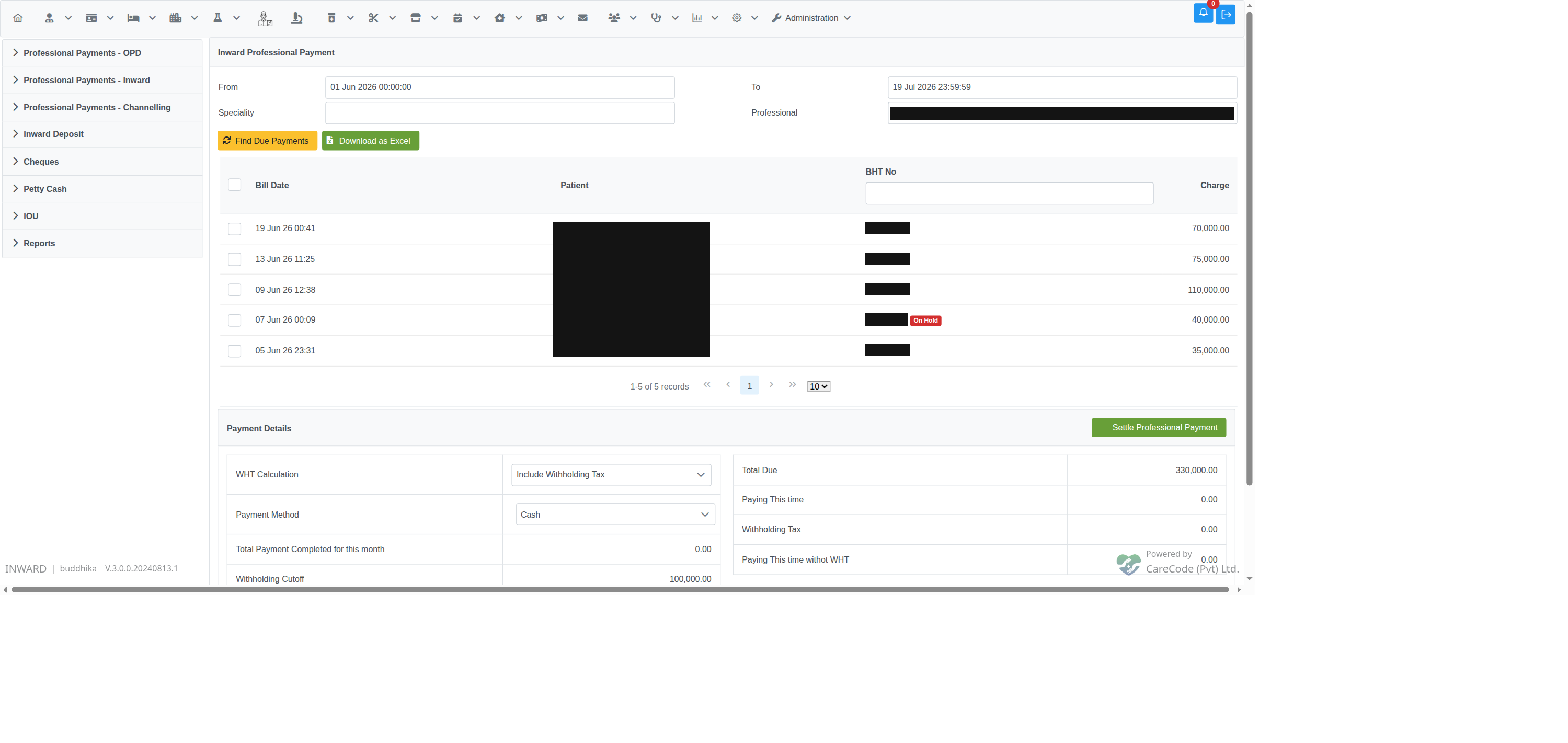Open the doctor/user menu icon
Screen dimensions: 1568x743
[x=49, y=18]
